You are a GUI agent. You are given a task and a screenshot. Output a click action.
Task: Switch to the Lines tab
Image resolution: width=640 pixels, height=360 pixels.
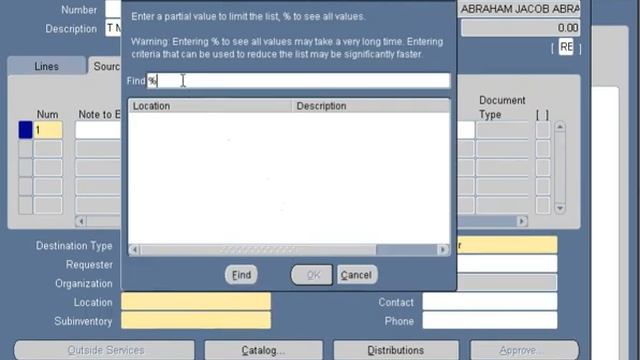[46, 66]
